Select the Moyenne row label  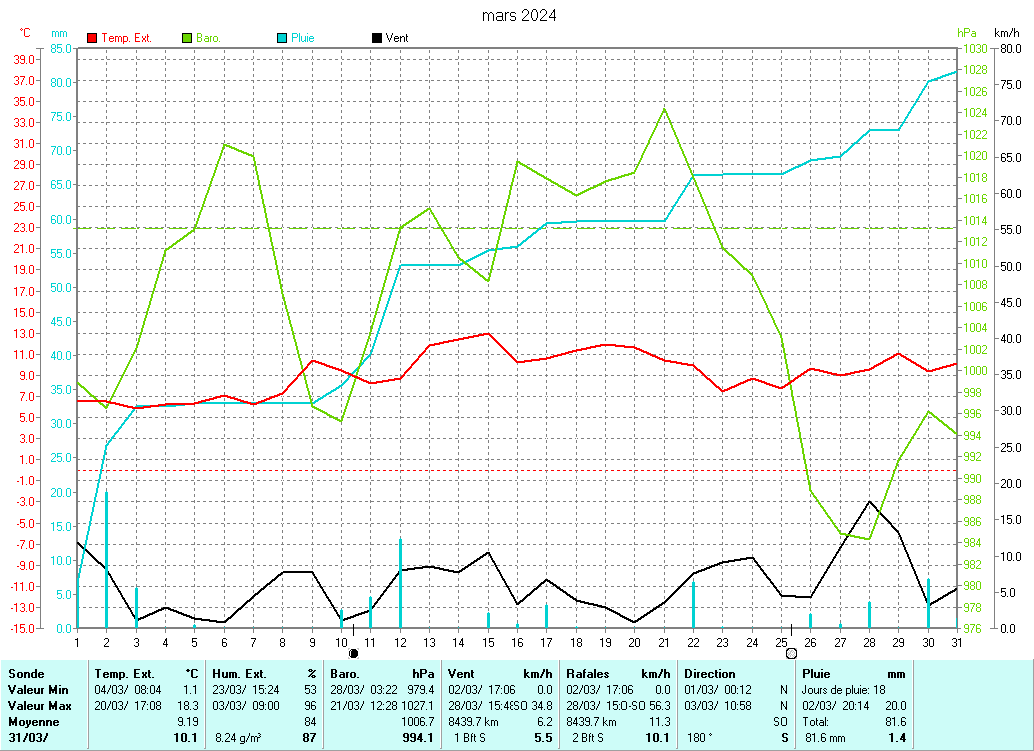(32, 721)
